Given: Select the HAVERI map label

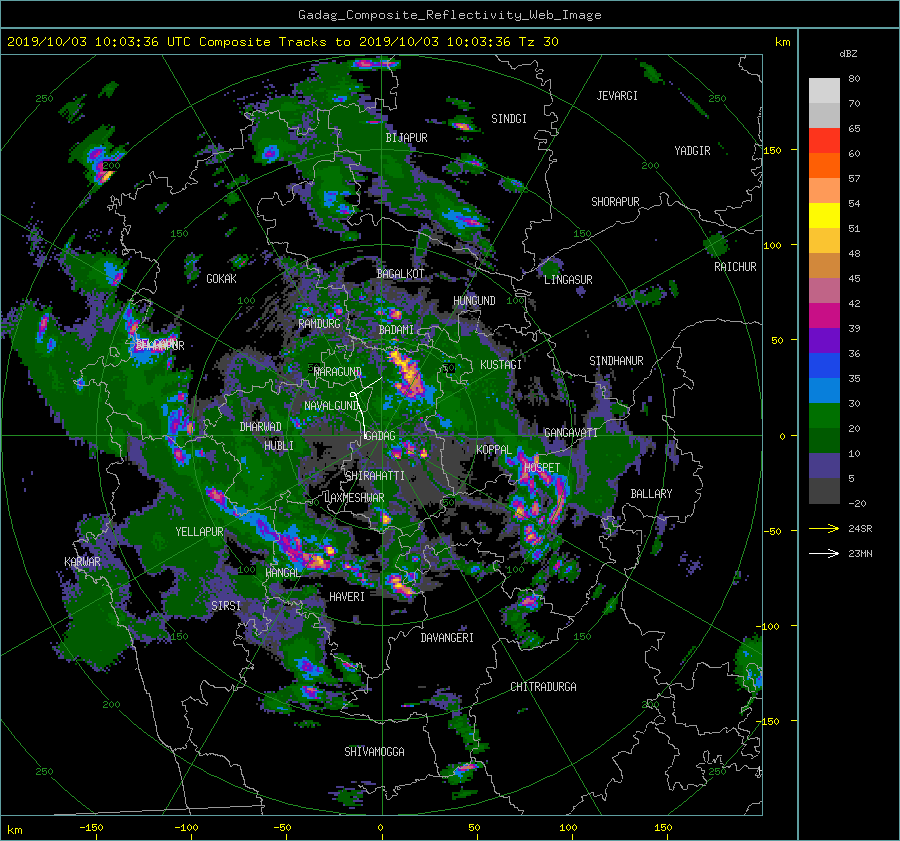Looking at the screenshot, I should pos(347,597).
